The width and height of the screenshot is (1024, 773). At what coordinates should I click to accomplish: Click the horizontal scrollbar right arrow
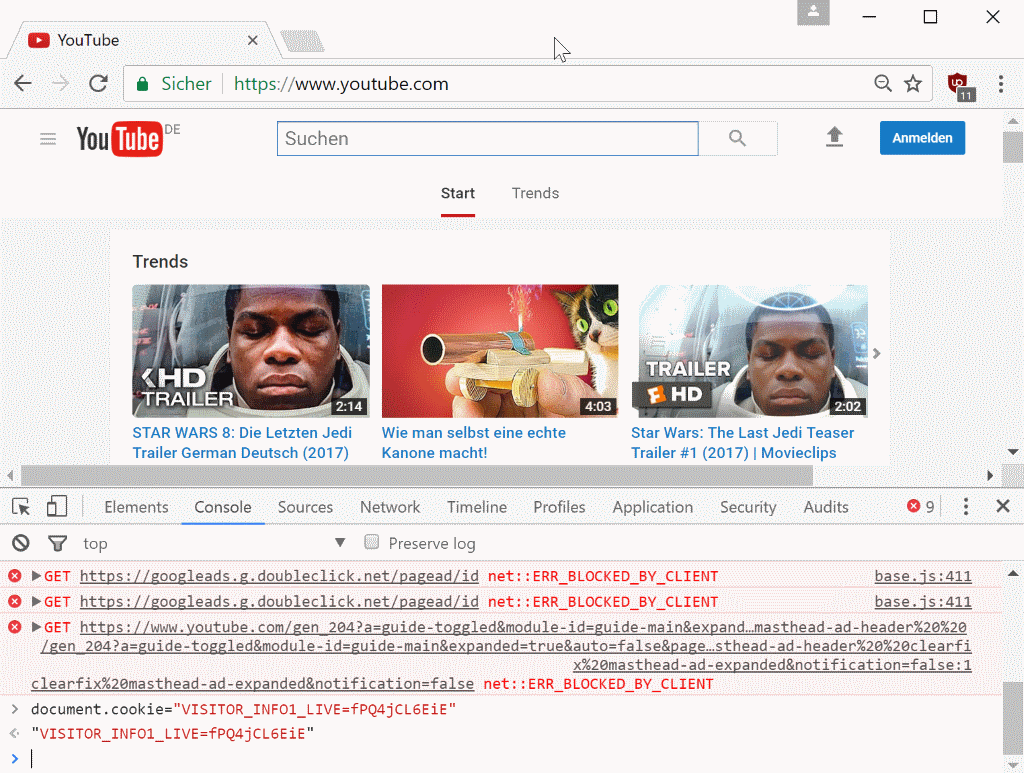pyautogui.click(x=990, y=475)
